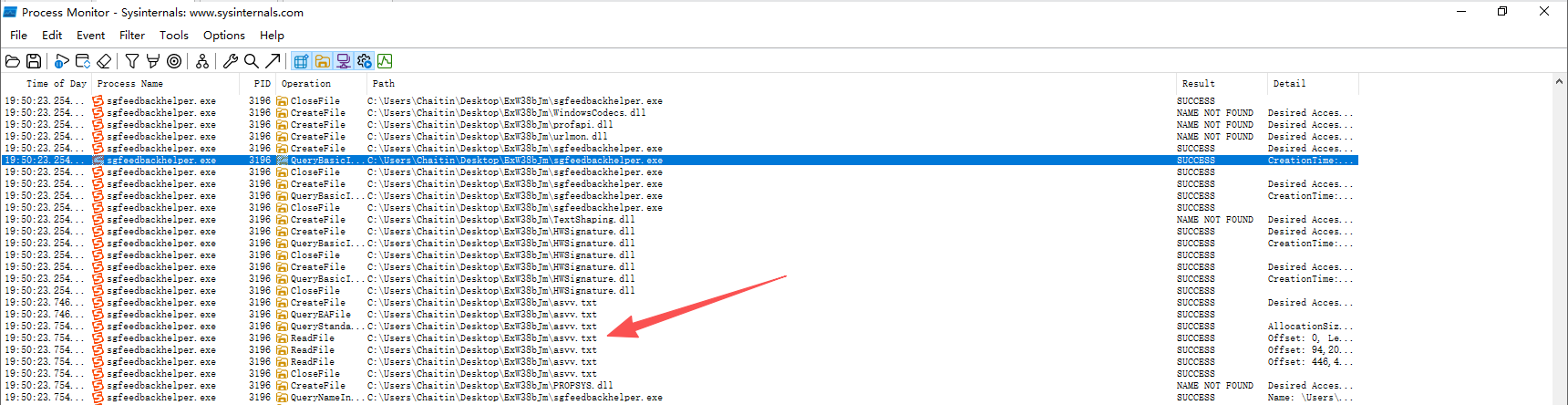Click the Open file toolbar icon
Screen dimensions: 1568x405
tap(13, 61)
